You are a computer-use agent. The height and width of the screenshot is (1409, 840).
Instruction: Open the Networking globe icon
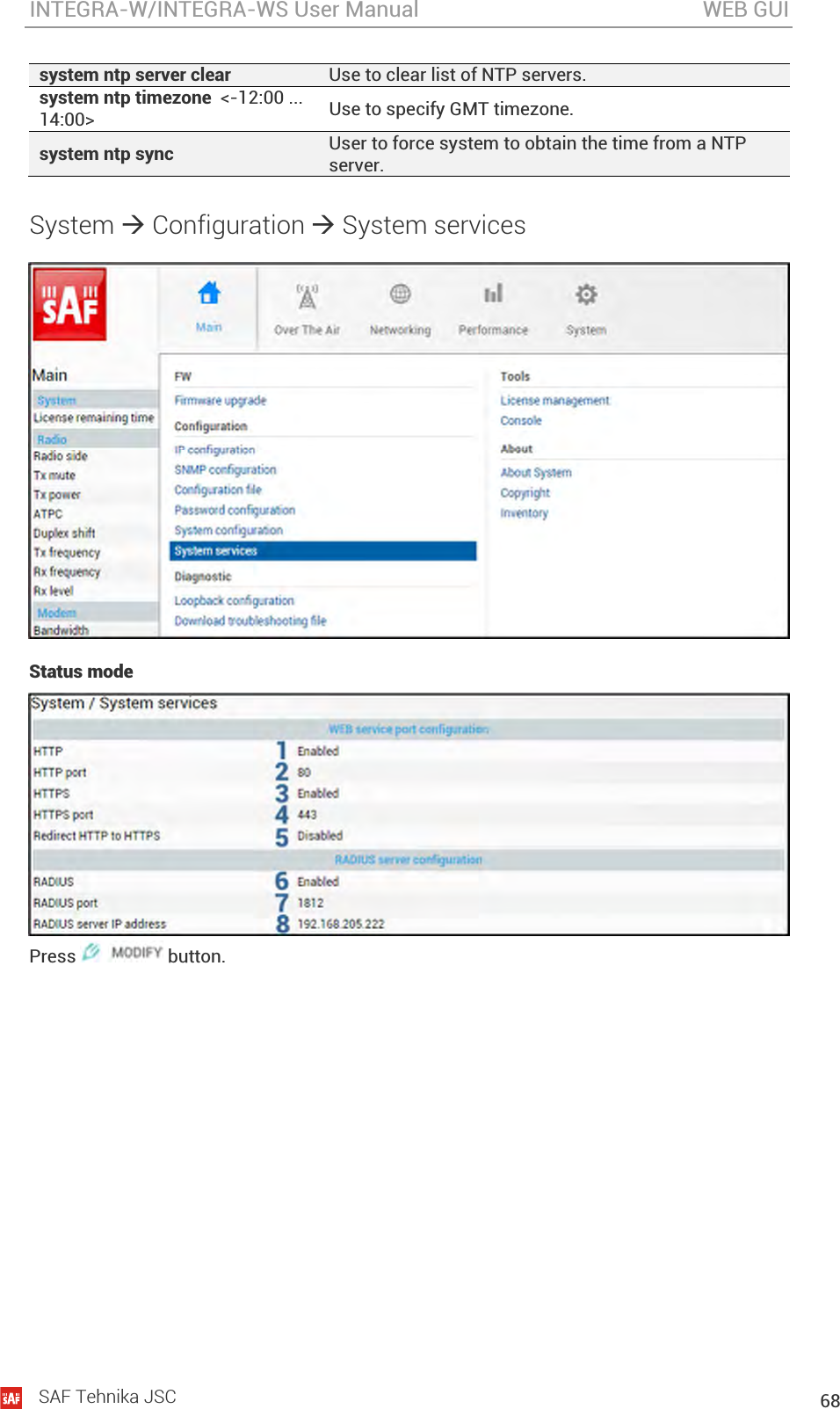pos(400,294)
